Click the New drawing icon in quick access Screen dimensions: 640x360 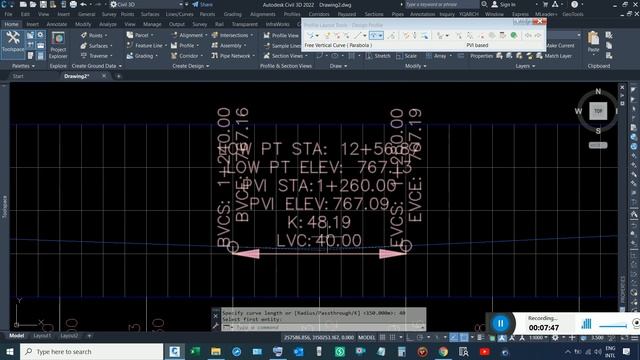click(23, 4)
